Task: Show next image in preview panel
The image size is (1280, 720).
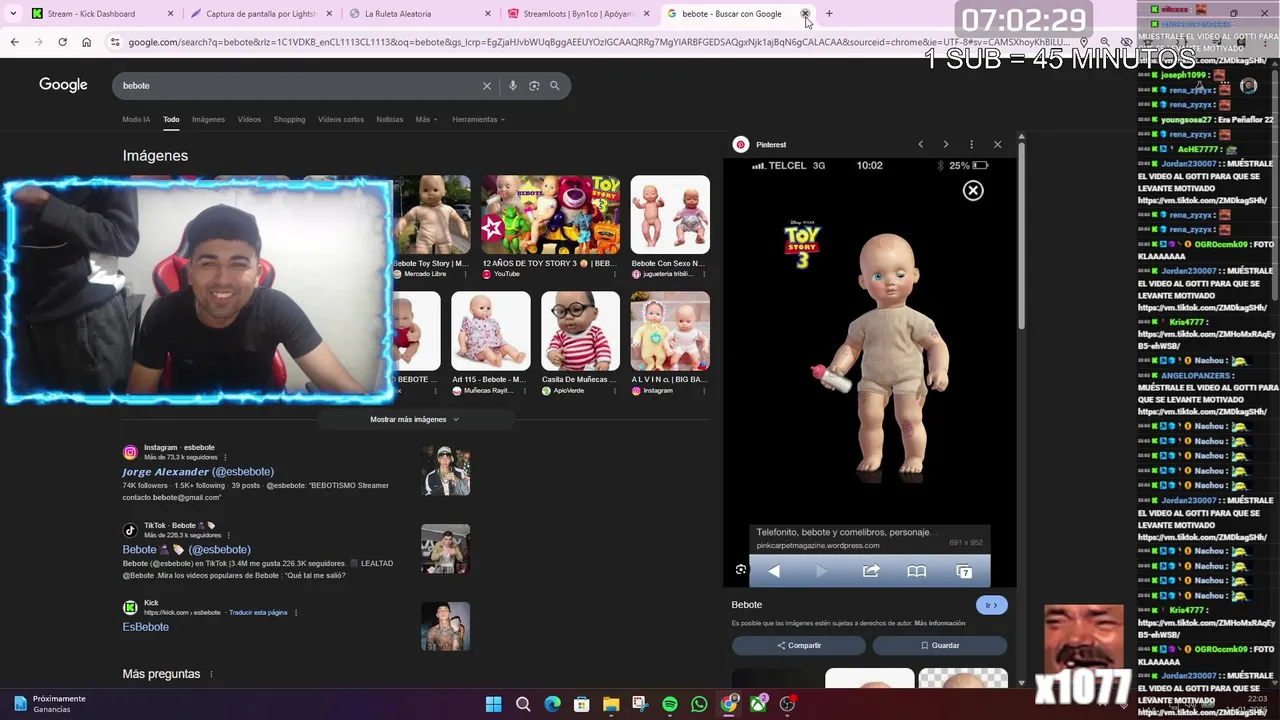Action: pyautogui.click(x=945, y=144)
